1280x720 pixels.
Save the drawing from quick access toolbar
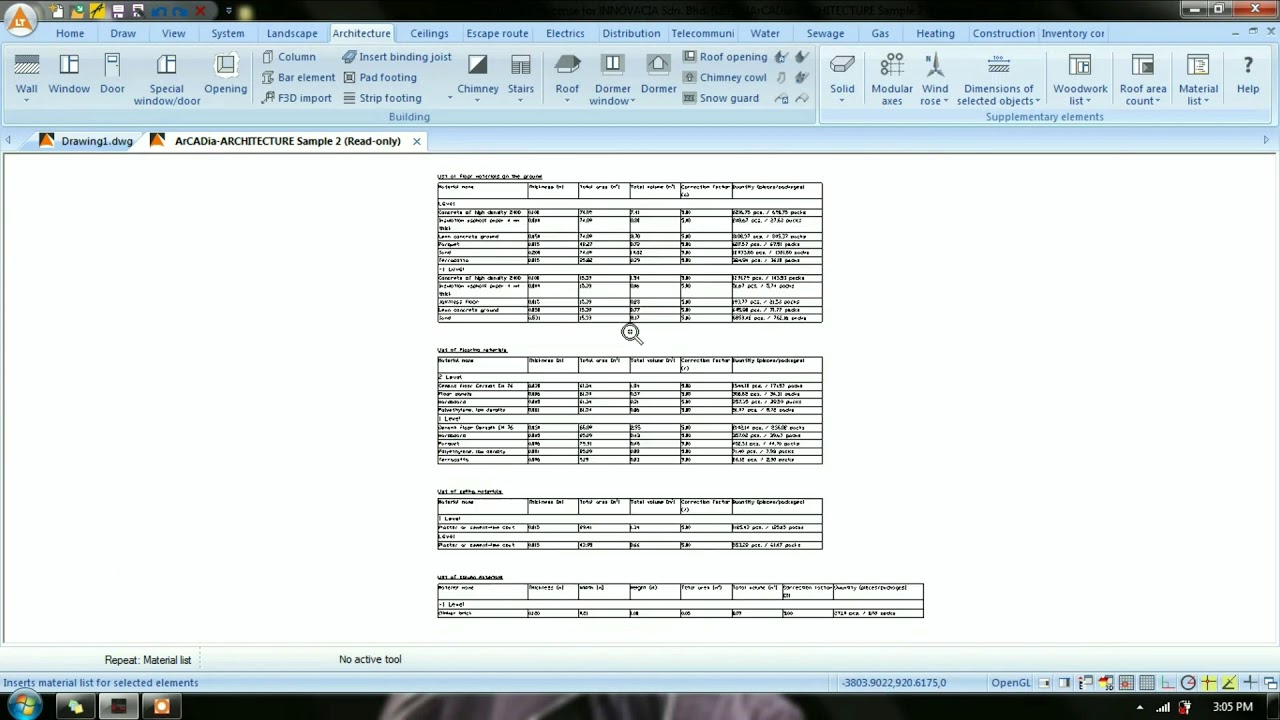118,11
